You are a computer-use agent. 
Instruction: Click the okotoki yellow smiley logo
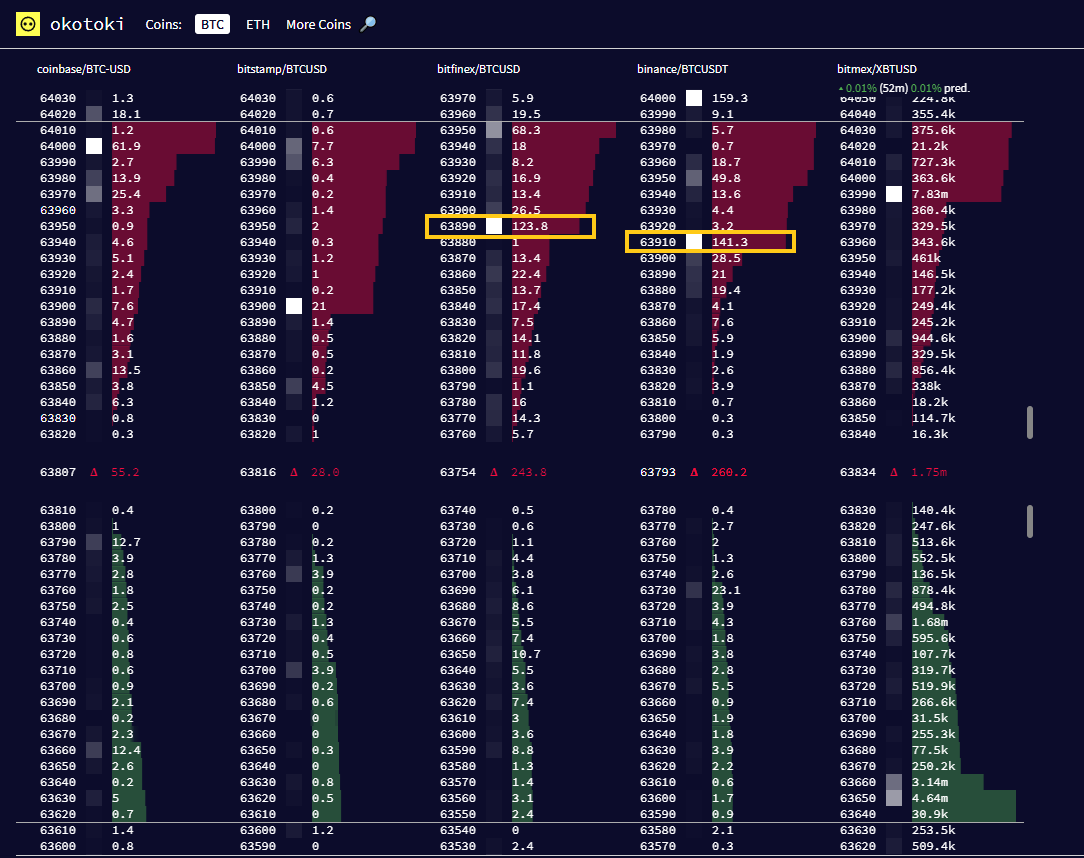click(x=28, y=24)
